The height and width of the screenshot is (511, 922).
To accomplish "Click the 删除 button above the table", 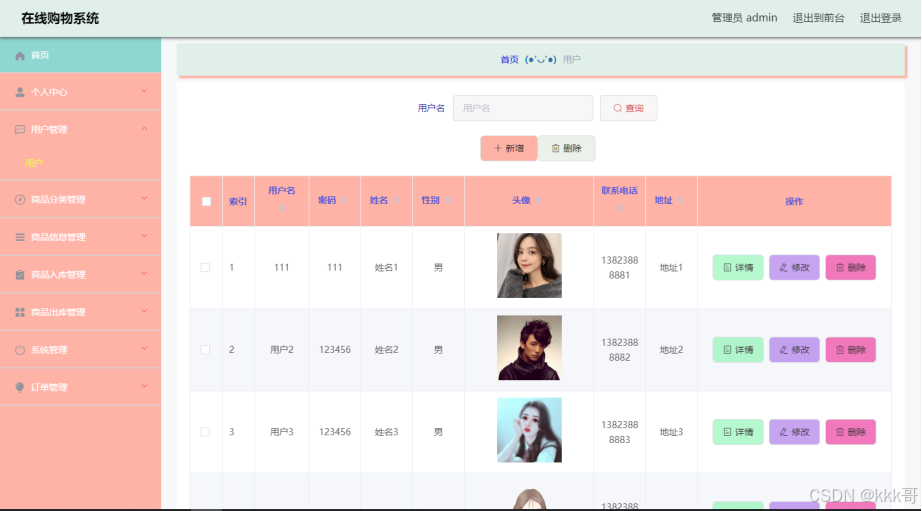I will click(567, 148).
